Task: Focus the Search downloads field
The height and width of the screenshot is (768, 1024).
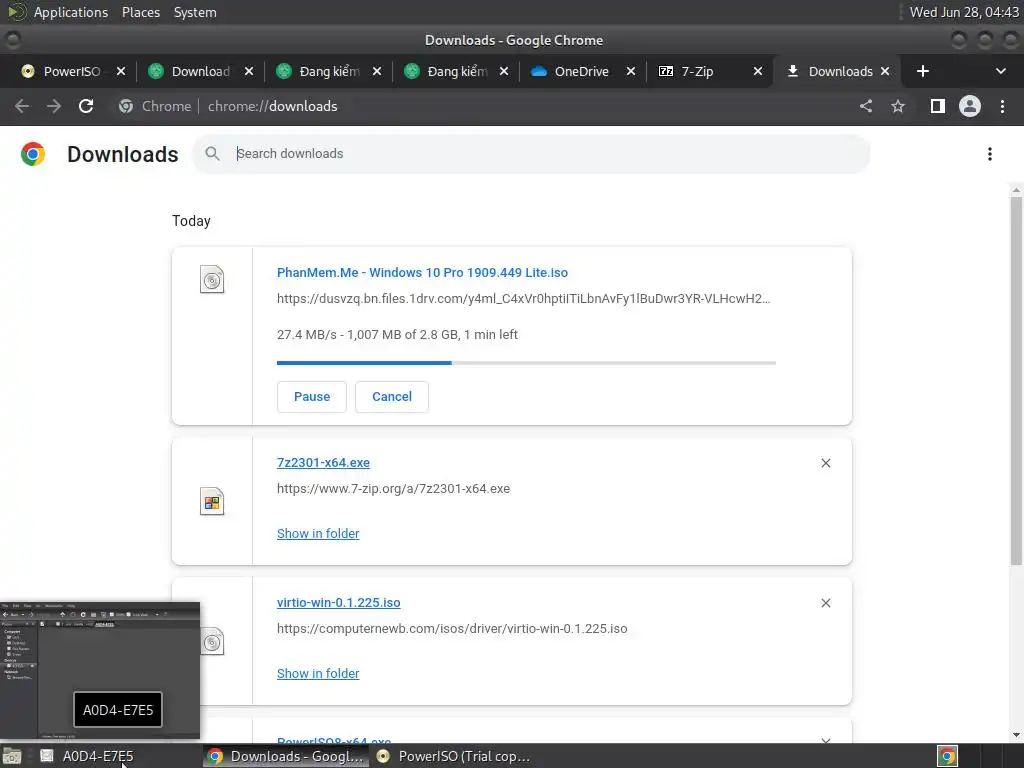Action: coord(531,153)
